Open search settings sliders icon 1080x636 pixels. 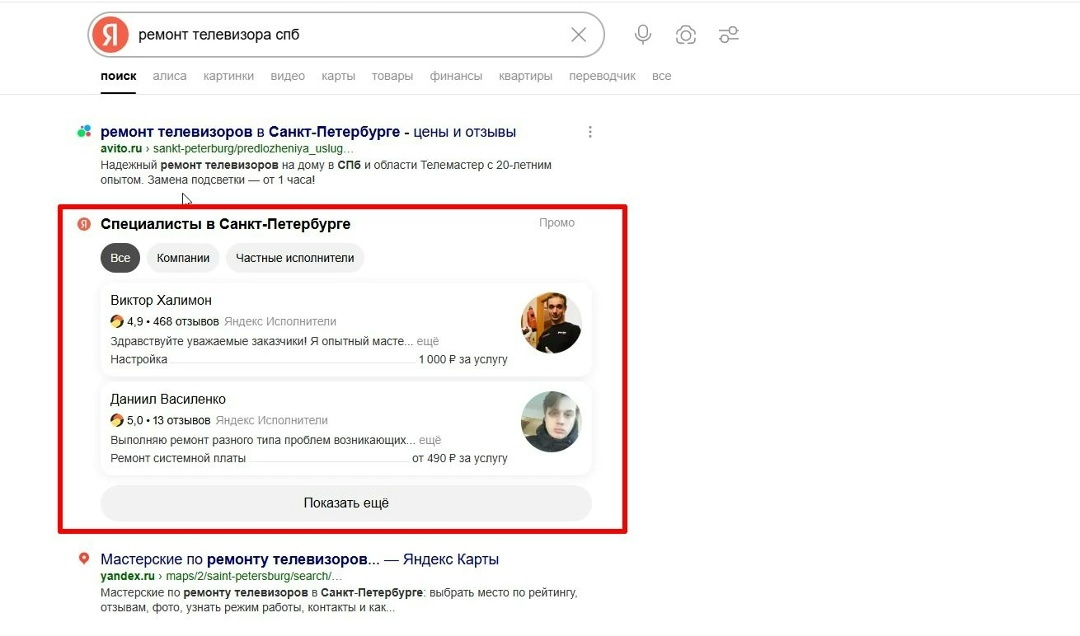[729, 34]
